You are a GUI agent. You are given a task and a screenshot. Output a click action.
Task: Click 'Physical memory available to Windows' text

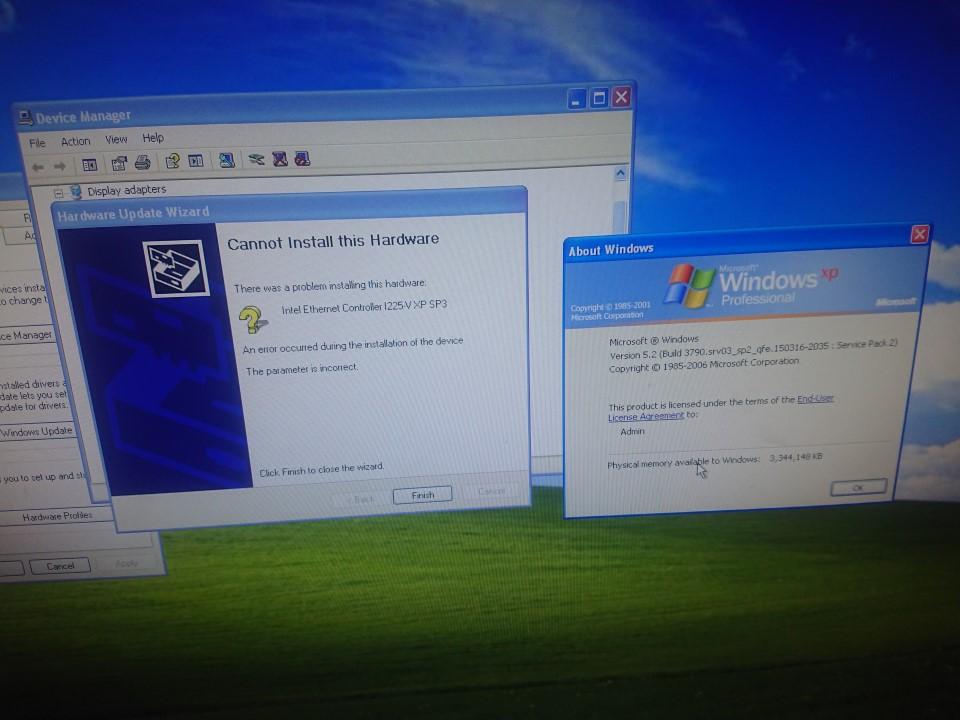[x=683, y=462]
